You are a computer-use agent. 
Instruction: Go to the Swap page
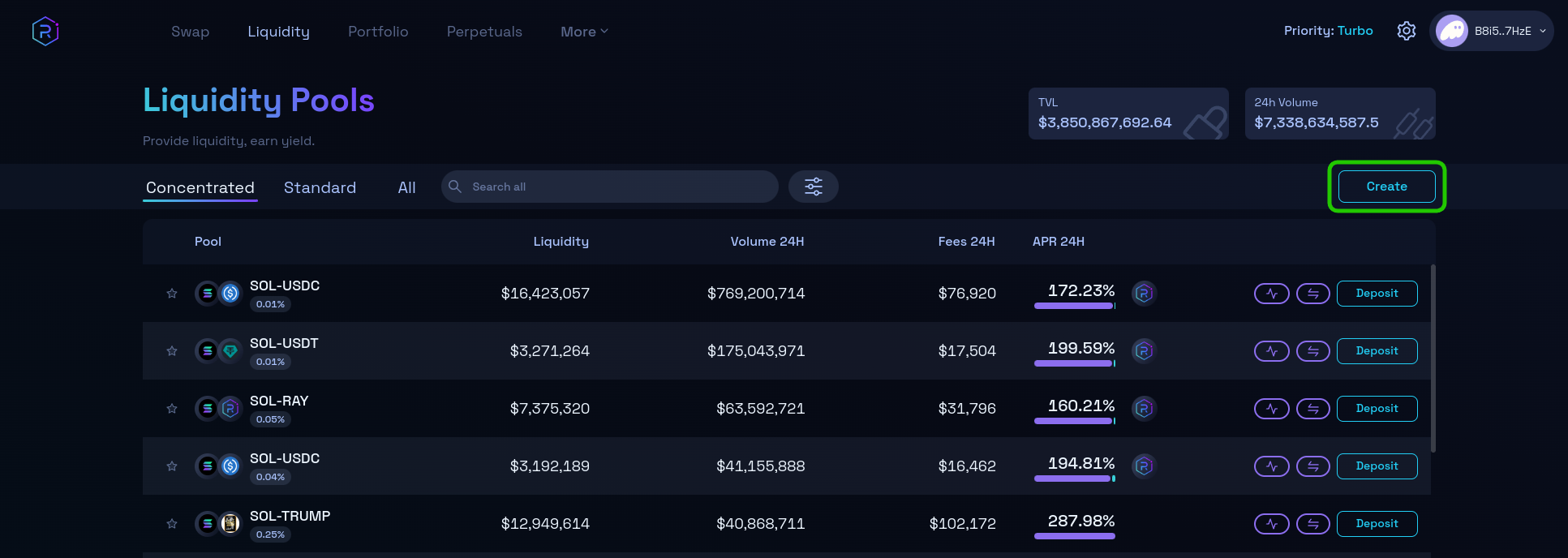pos(190,32)
